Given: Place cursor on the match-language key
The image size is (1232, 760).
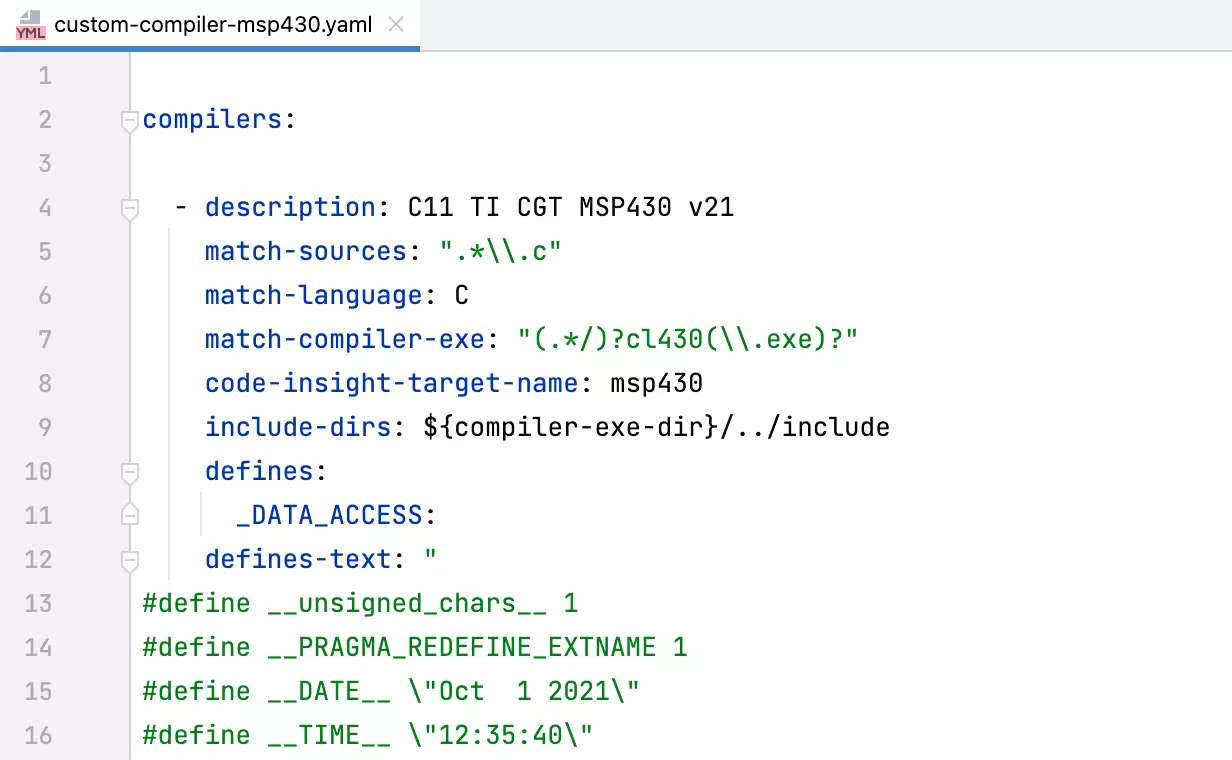Looking at the screenshot, I should coord(313,295).
